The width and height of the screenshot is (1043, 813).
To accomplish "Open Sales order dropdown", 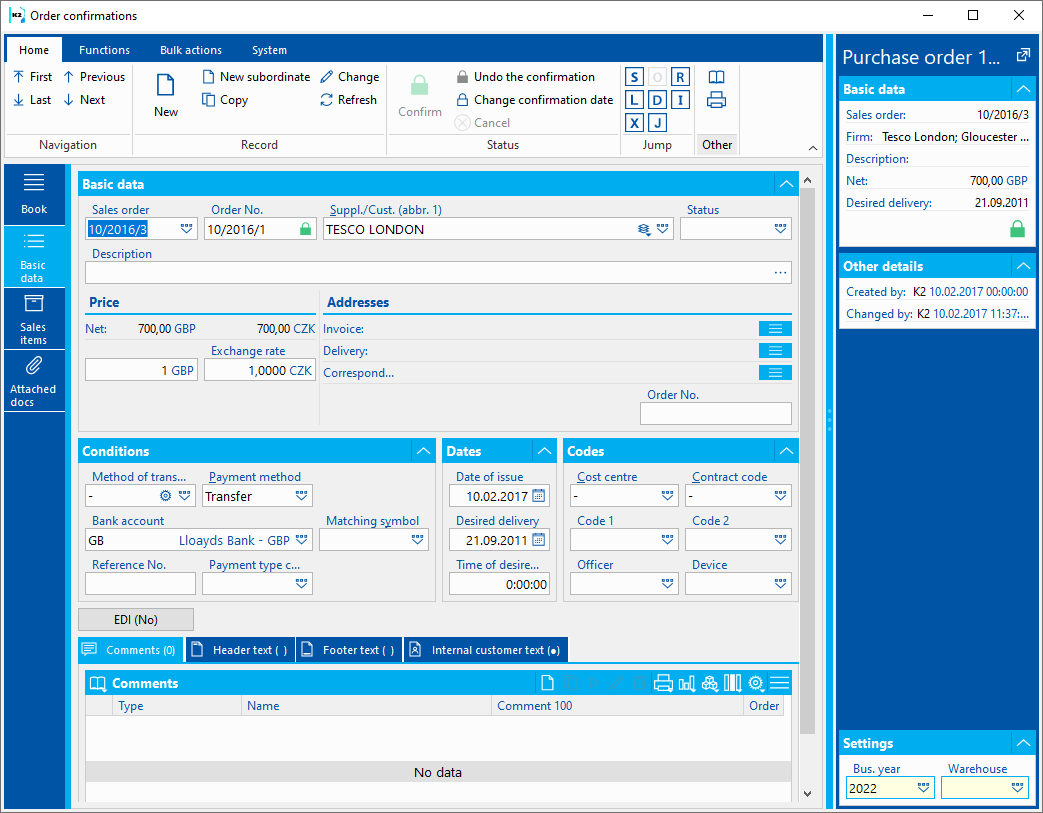I will point(186,229).
